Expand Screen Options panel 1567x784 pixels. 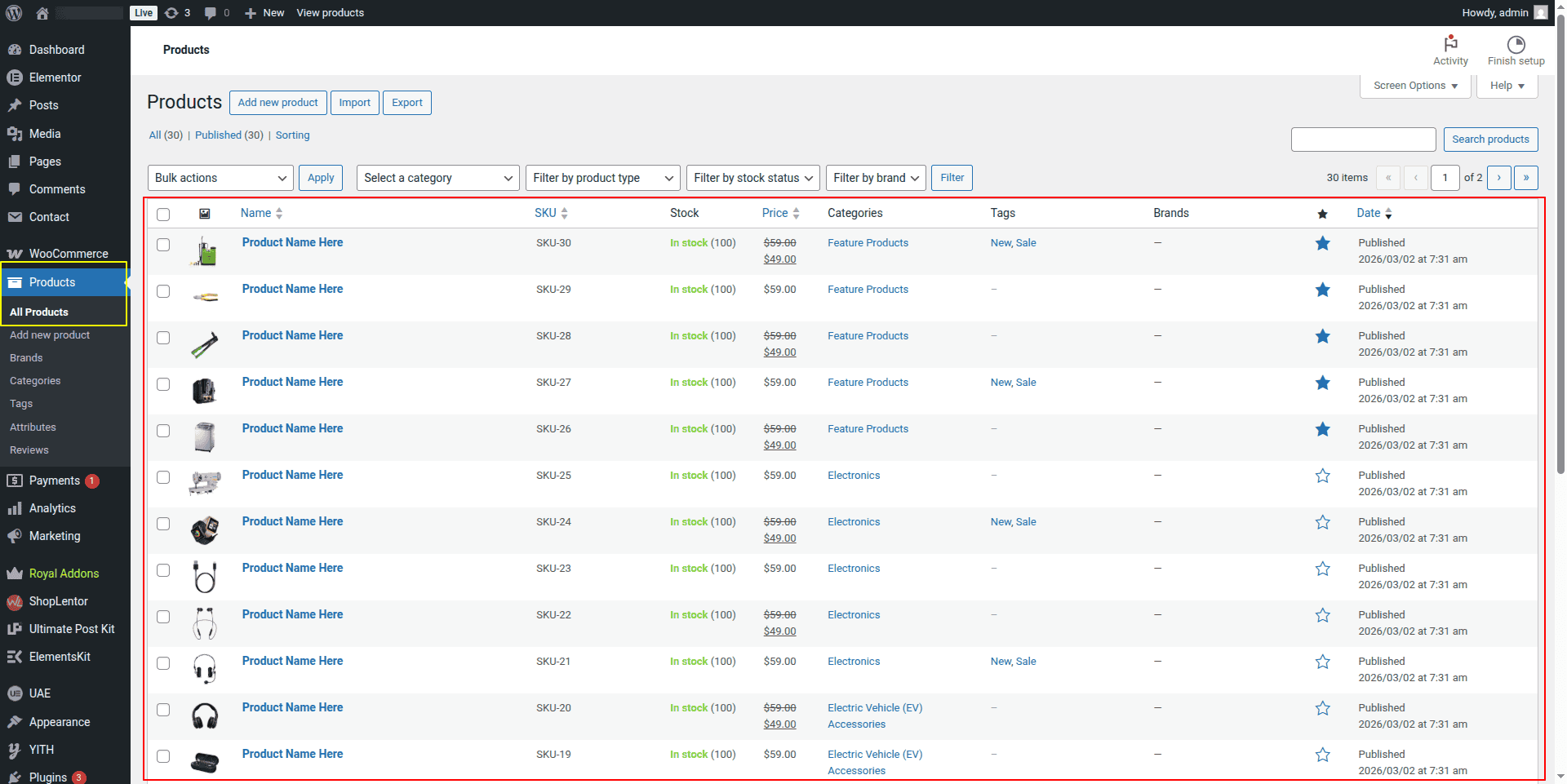coord(1414,86)
